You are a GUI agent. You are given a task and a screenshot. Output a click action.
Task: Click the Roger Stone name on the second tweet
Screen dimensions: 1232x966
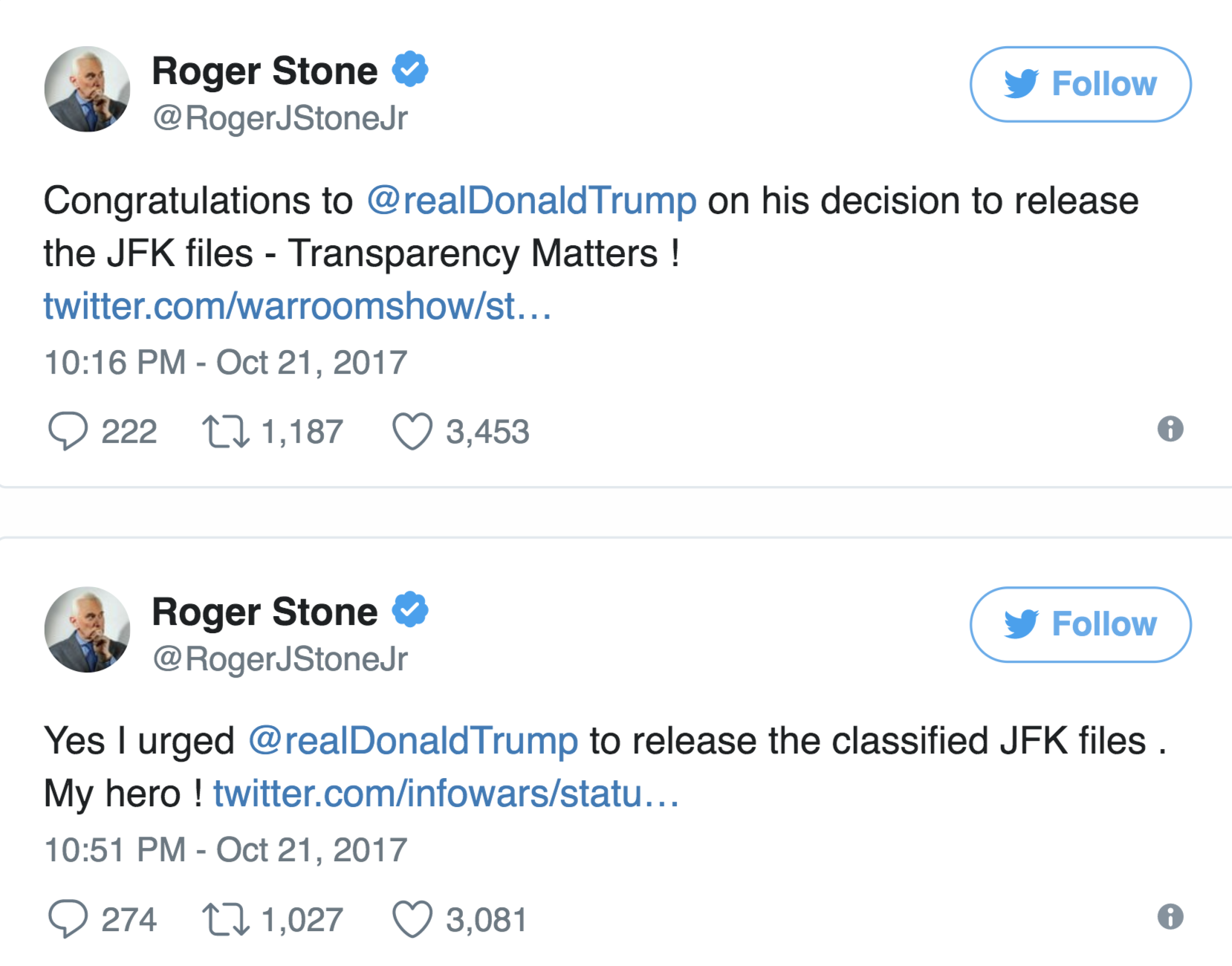265,612
